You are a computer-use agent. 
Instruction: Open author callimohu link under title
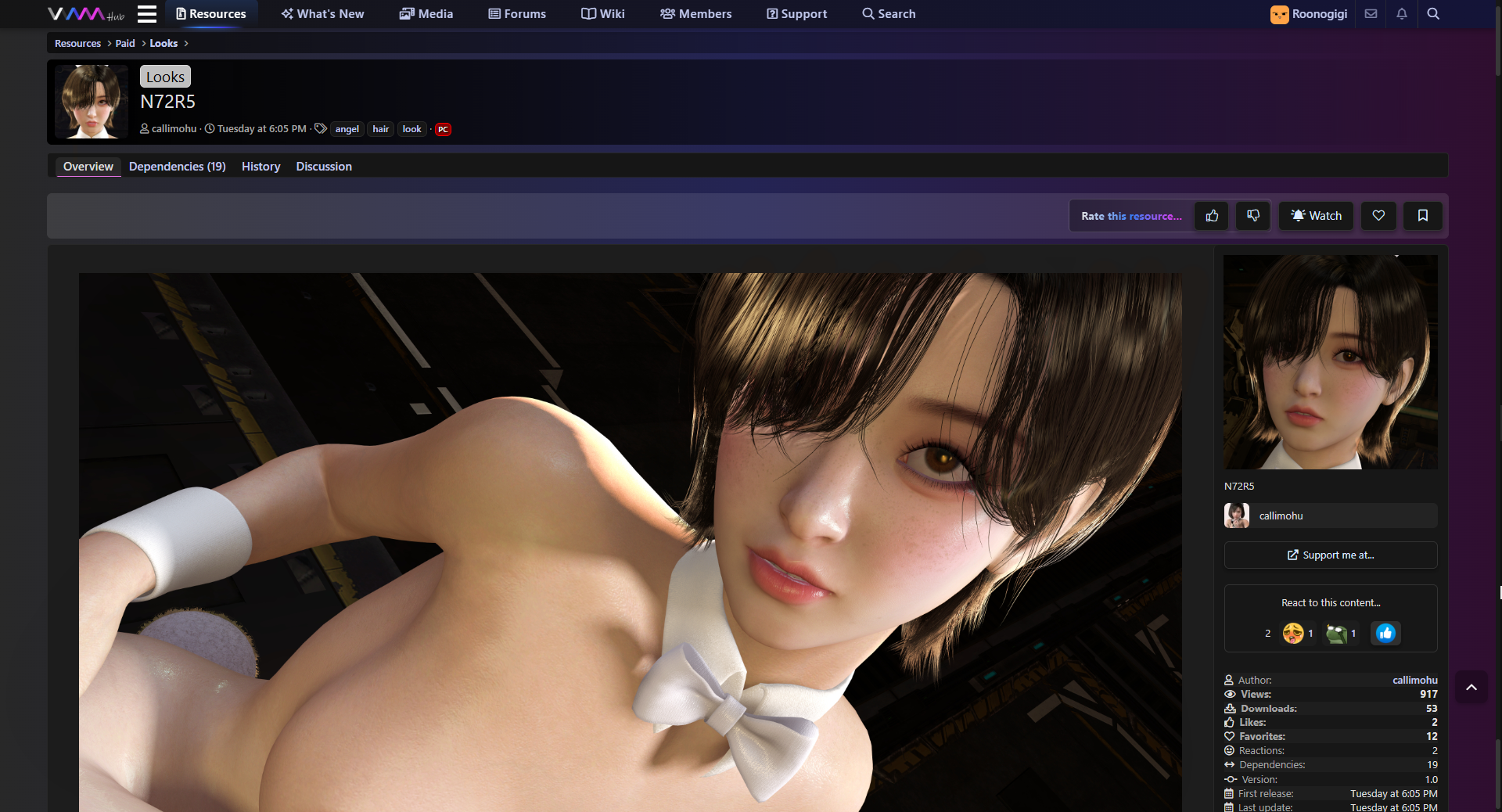(174, 129)
